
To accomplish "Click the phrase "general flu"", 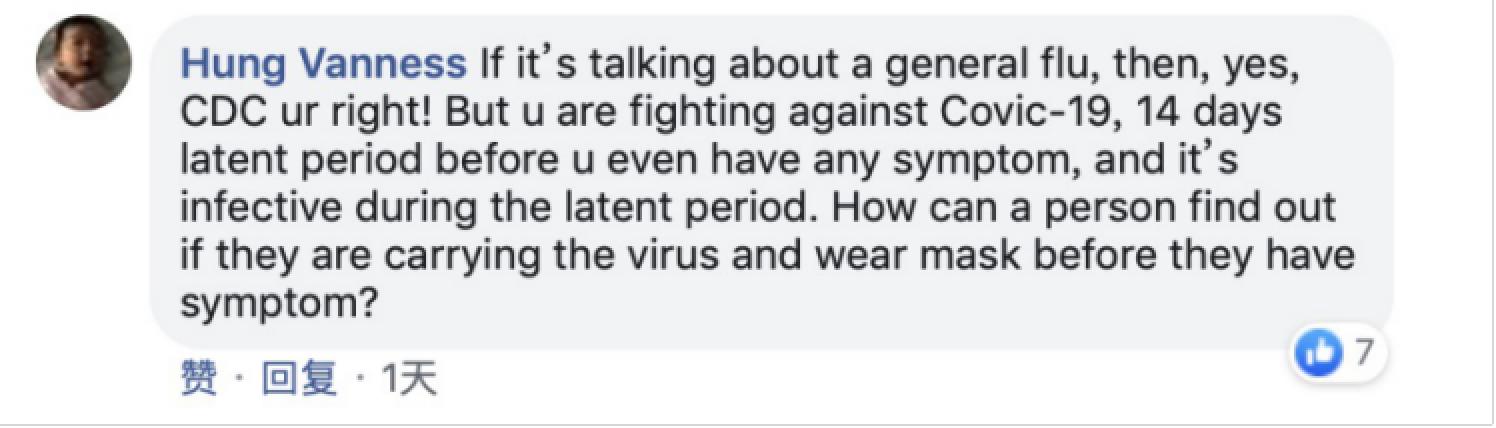I will click(858, 65).
